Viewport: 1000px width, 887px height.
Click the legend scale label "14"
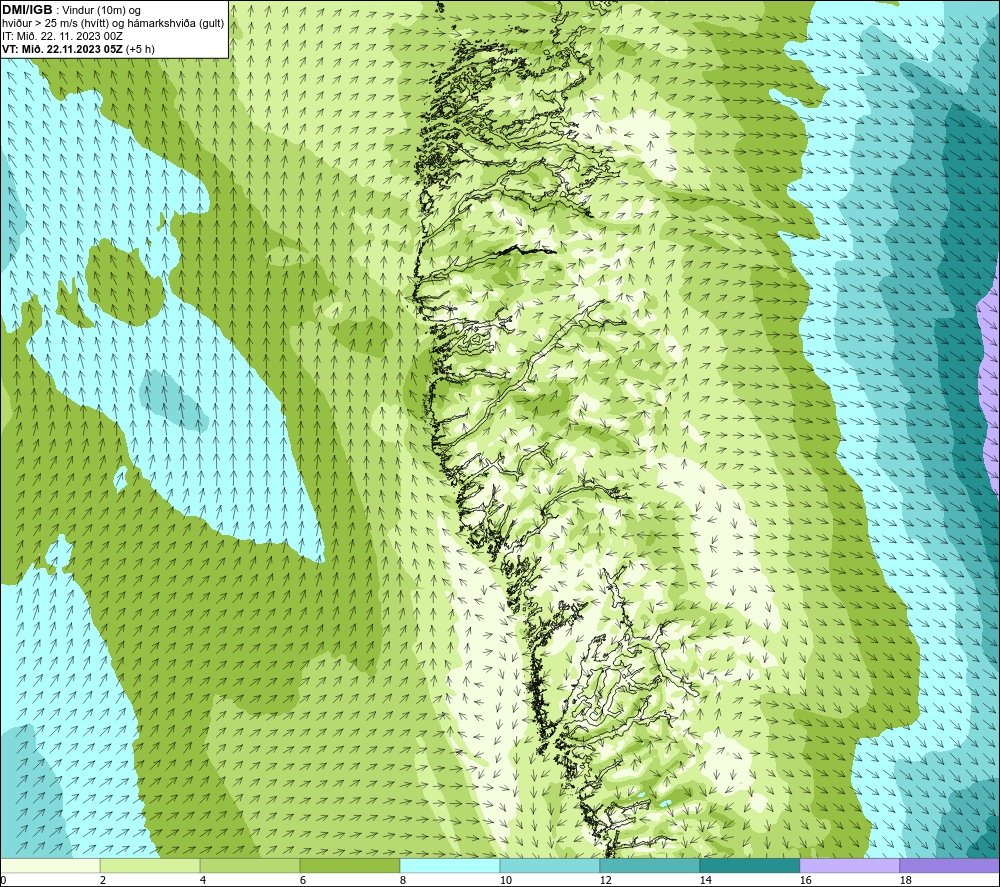point(705,880)
